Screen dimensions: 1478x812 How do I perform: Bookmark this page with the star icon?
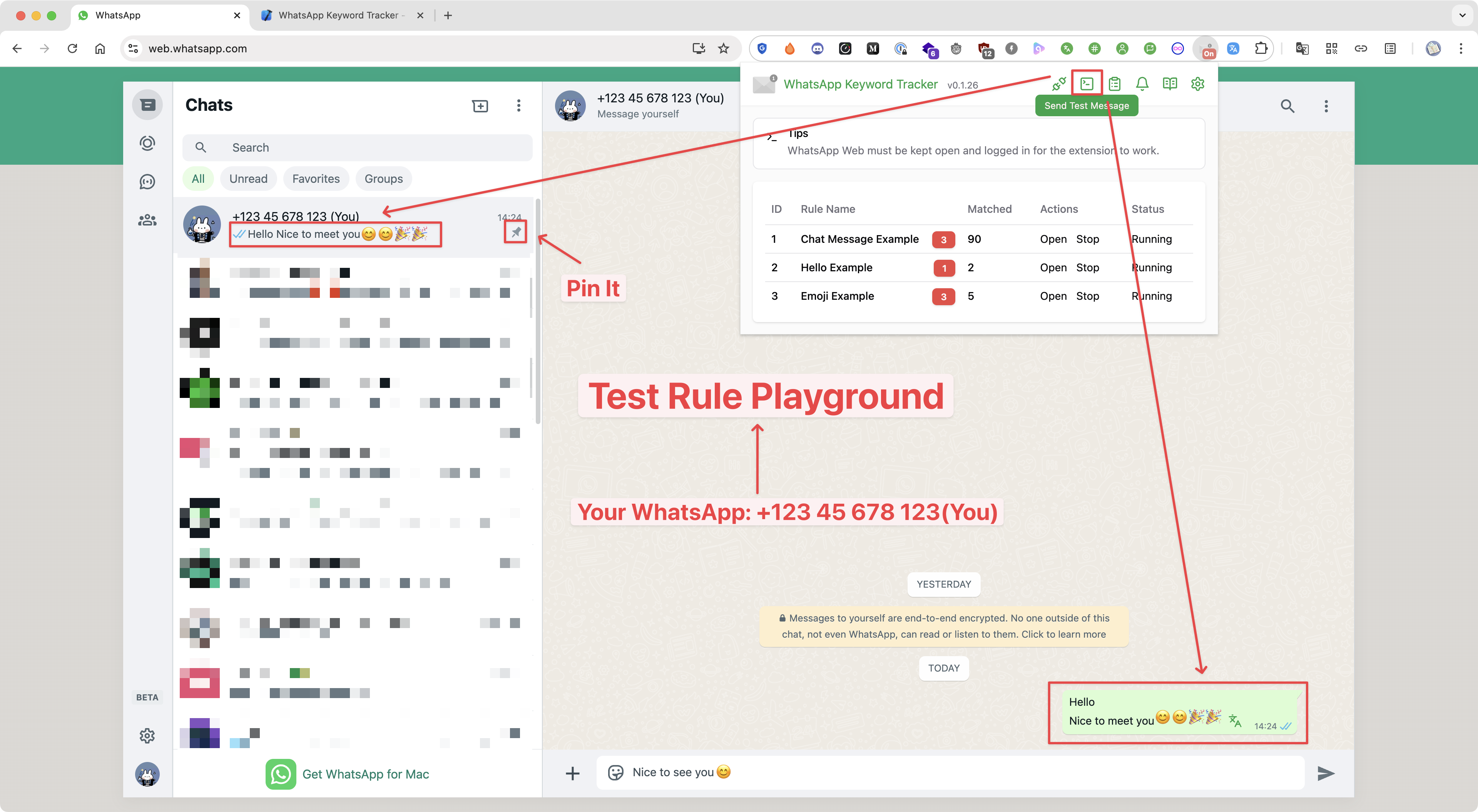(x=724, y=49)
